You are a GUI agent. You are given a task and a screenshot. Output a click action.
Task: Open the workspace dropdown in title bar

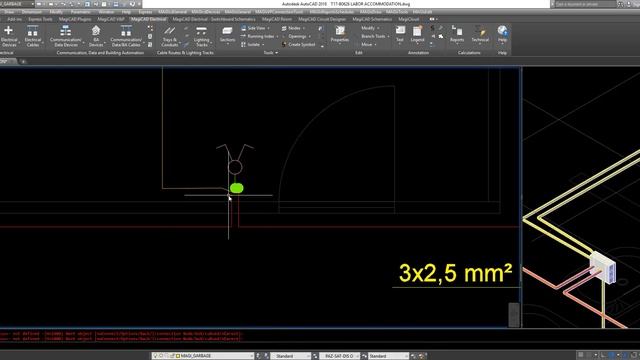click(18, 4)
